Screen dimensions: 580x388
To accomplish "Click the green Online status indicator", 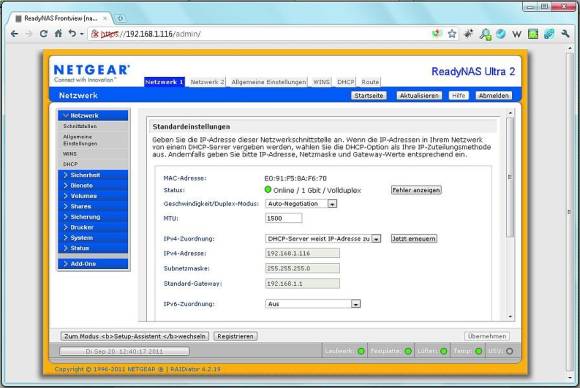I will [x=268, y=190].
